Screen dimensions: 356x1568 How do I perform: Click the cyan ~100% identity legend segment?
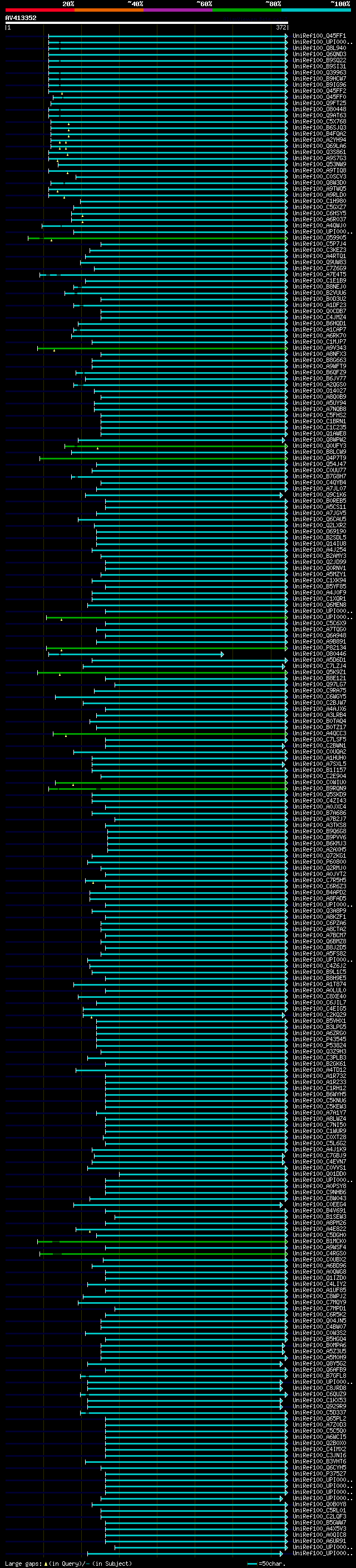point(316,11)
